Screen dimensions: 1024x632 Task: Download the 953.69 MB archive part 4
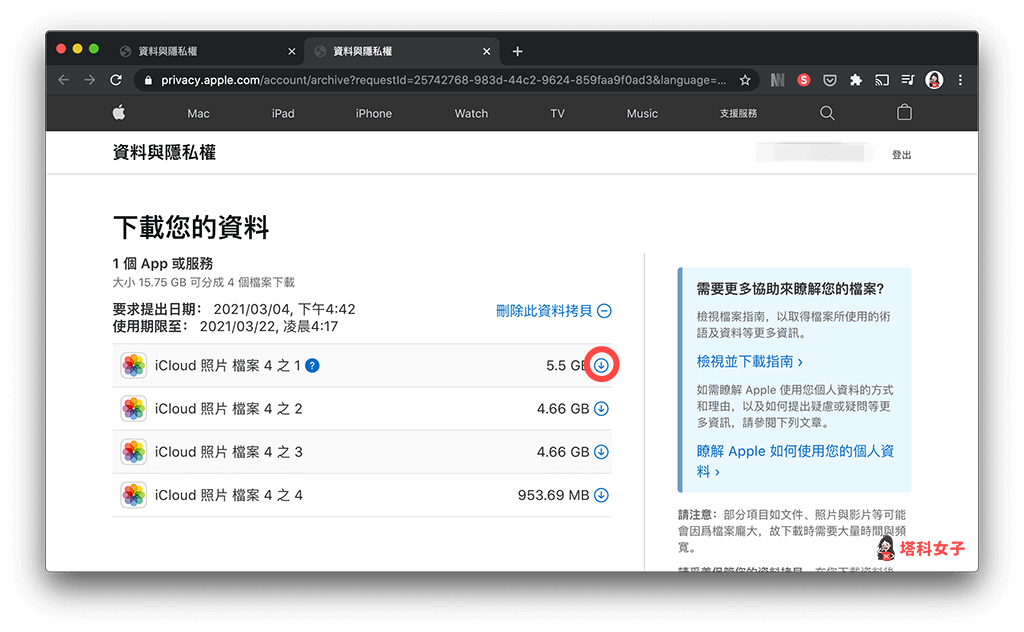coord(601,495)
